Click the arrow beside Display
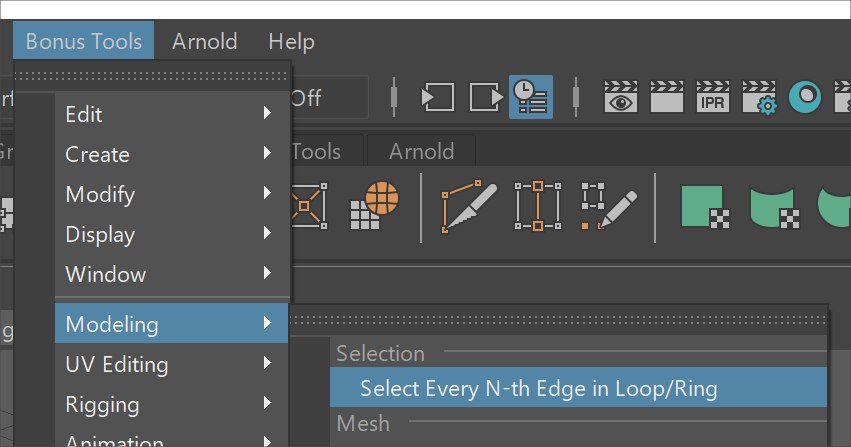This screenshot has height=447, width=851. (267, 233)
